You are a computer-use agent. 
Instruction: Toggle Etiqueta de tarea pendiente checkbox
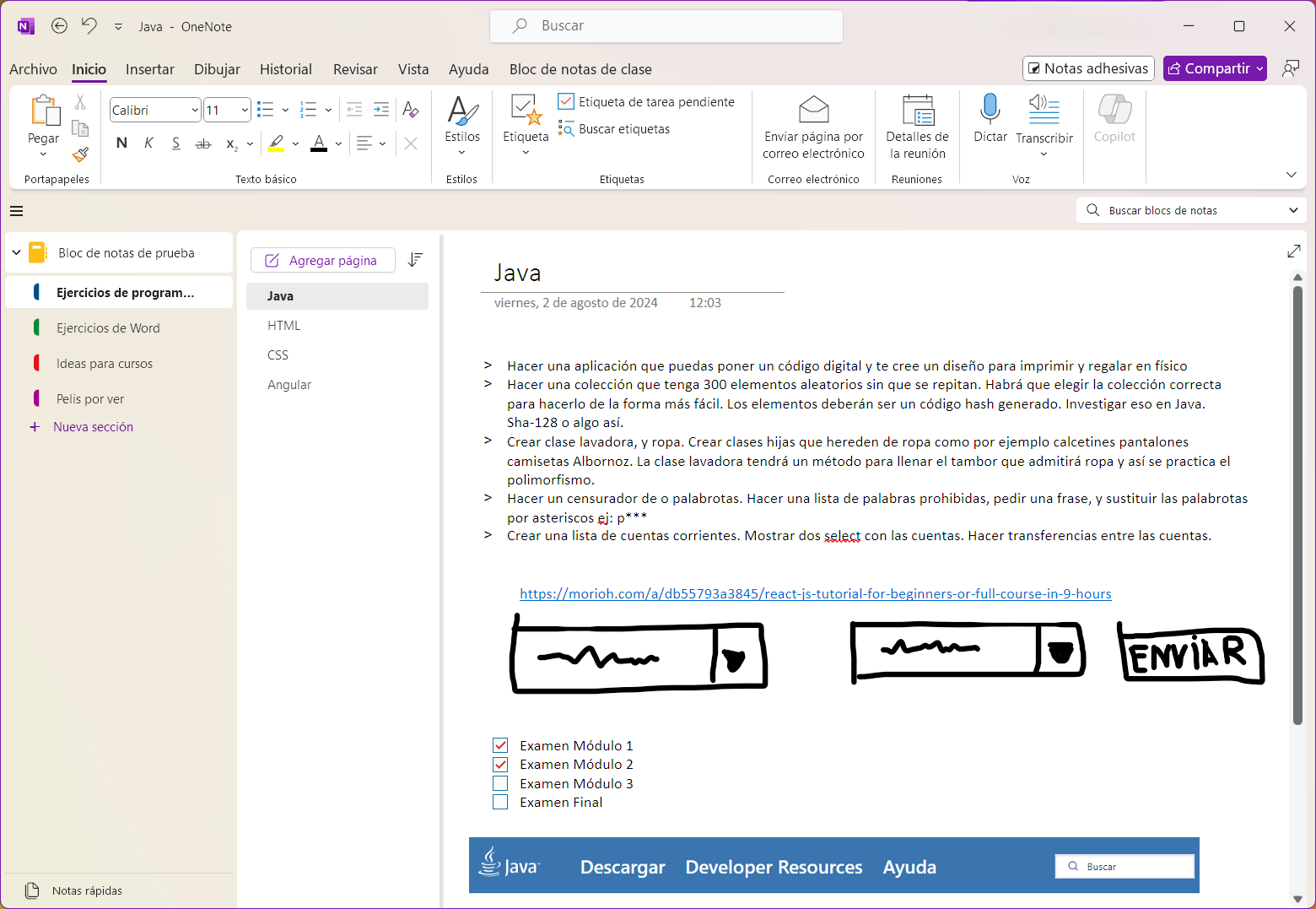[x=566, y=101]
